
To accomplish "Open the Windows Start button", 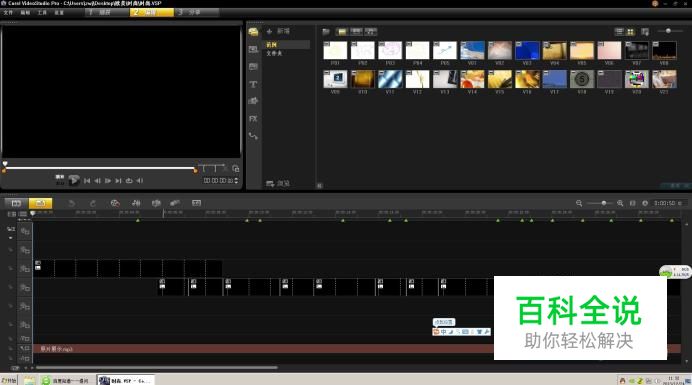I will (9, 380).
